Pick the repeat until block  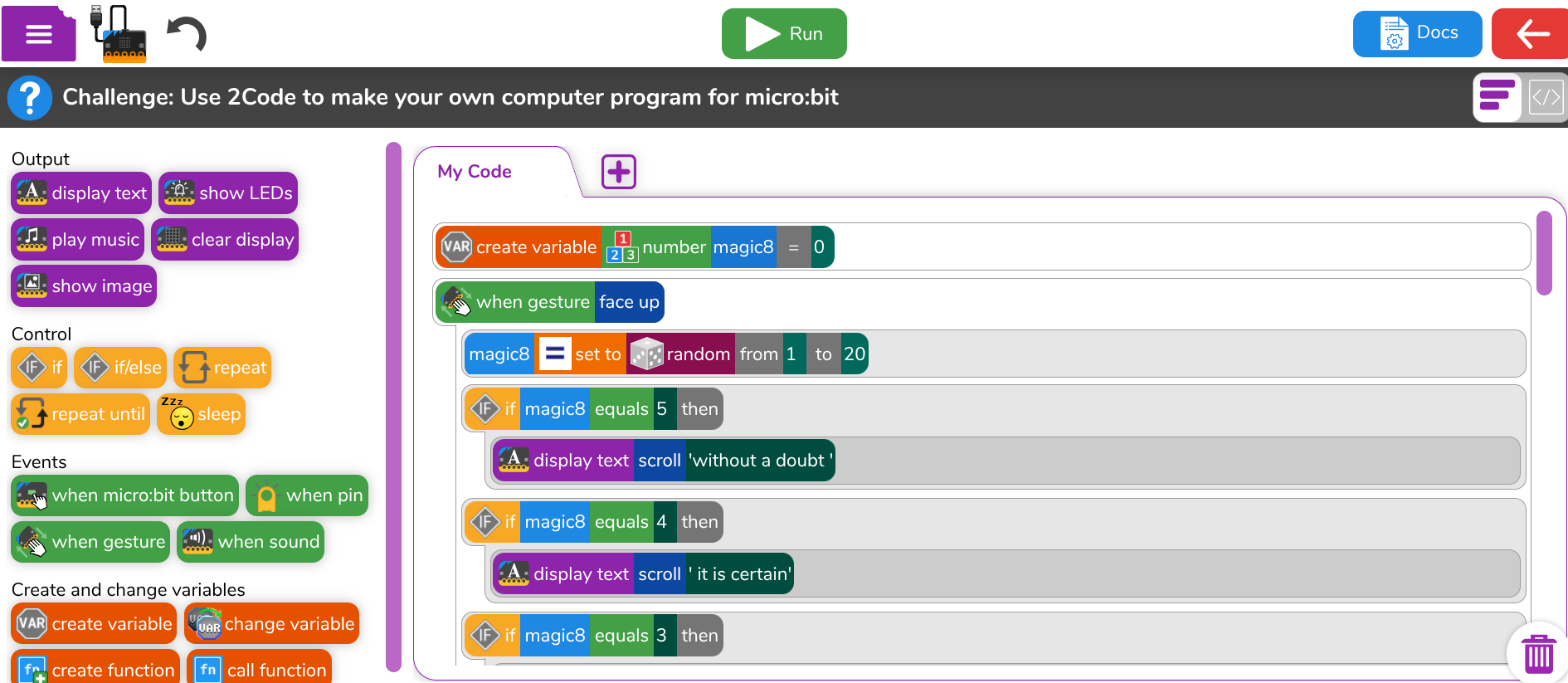pos(80,414)
